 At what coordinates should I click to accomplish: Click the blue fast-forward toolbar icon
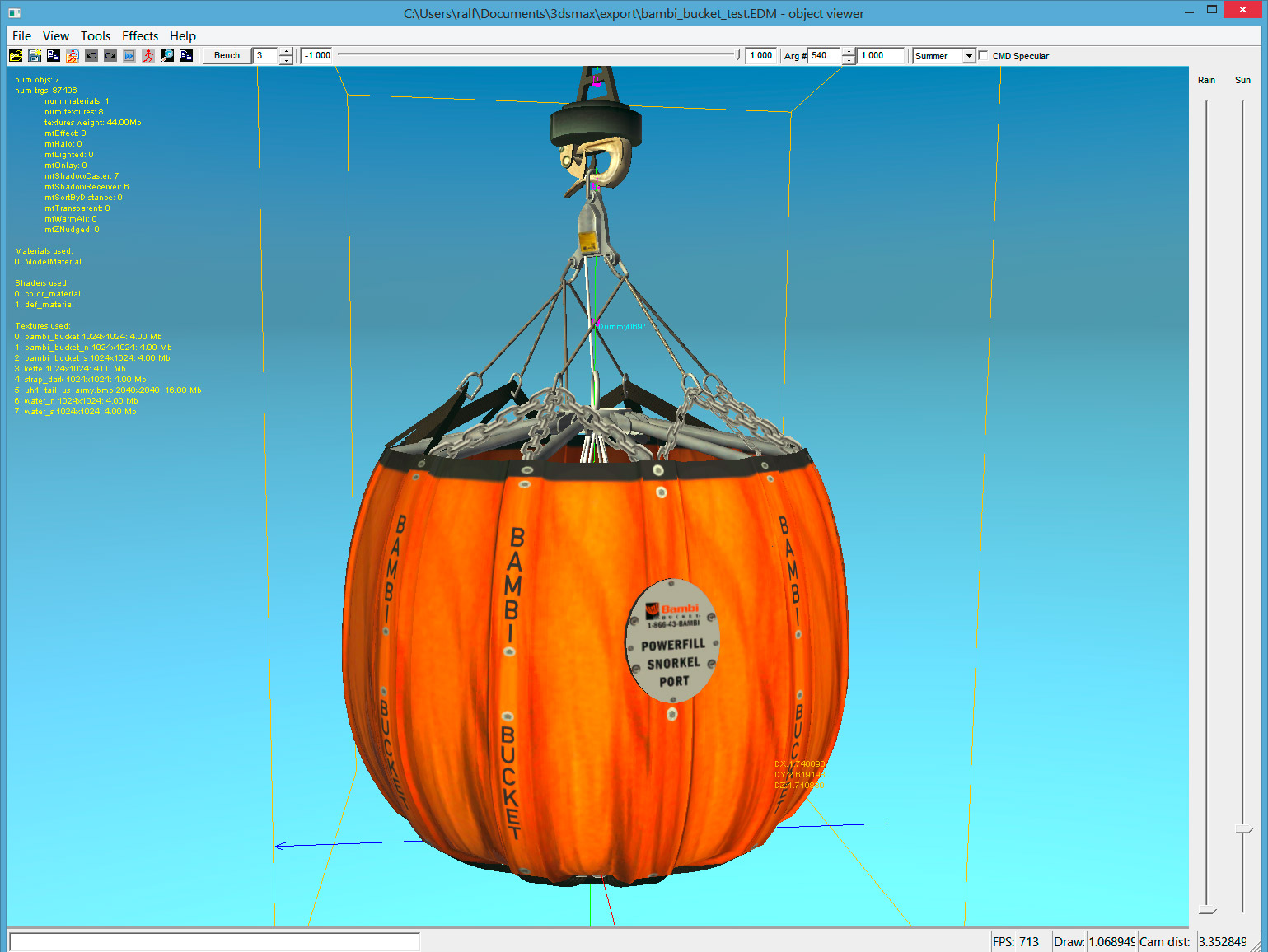(x=129, y=56)
